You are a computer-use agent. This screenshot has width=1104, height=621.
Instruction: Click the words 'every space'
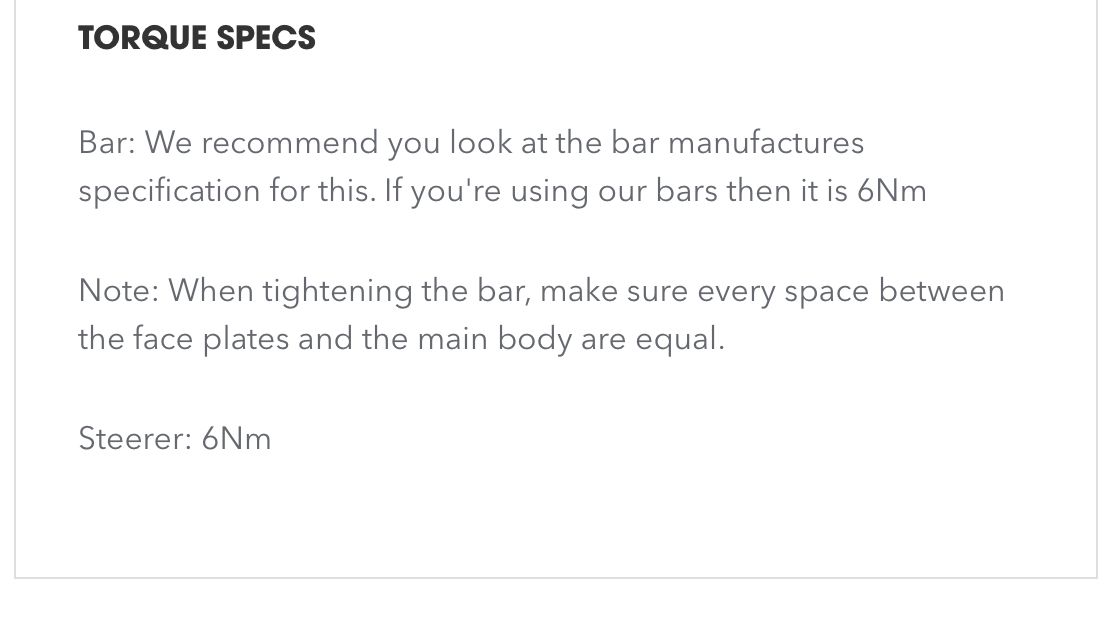pyautogui.click(x=783, y=292)
